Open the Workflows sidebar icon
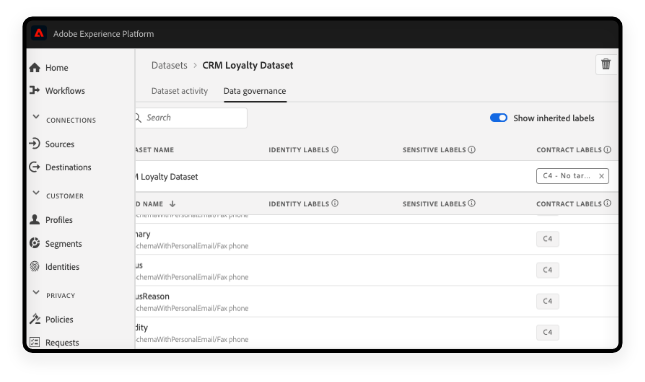645x382 pixels. 35,90
